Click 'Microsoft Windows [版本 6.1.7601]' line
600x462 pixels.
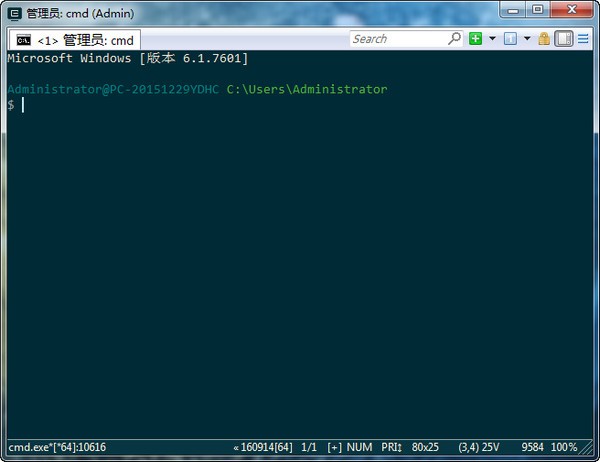point(128,58)
